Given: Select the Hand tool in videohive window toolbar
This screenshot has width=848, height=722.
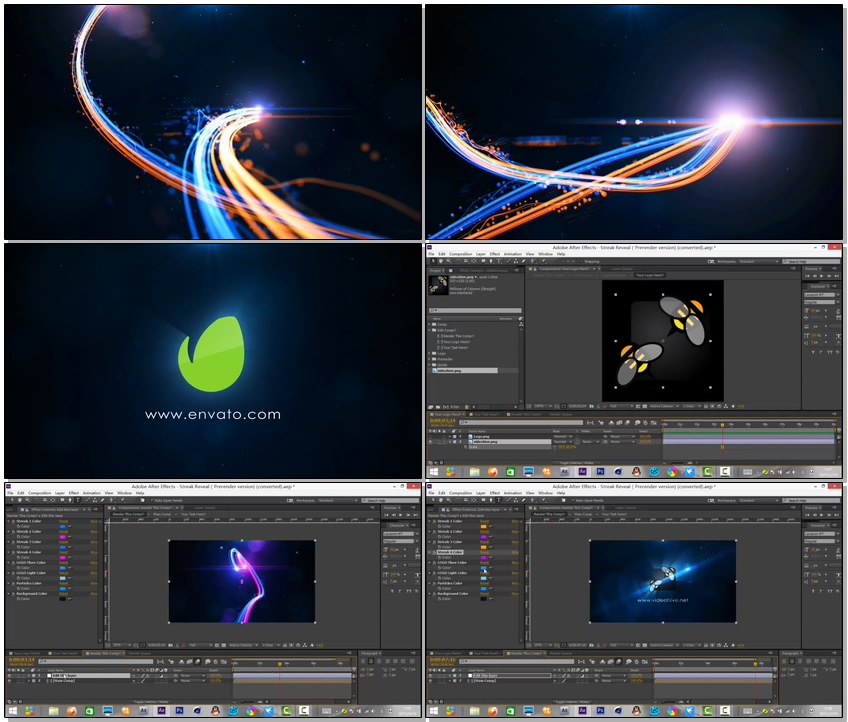Looking at the screenshot, I should (439, 500).
